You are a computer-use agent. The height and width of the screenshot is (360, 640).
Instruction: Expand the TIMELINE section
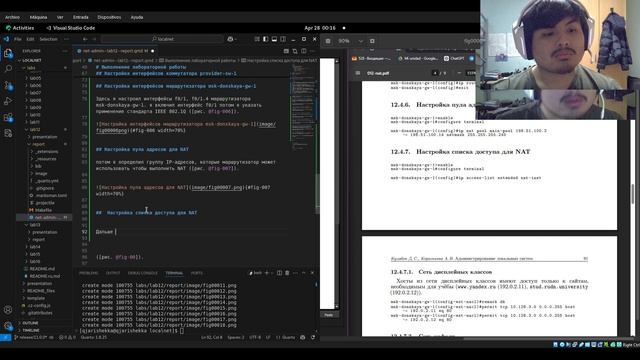(31, 330)
